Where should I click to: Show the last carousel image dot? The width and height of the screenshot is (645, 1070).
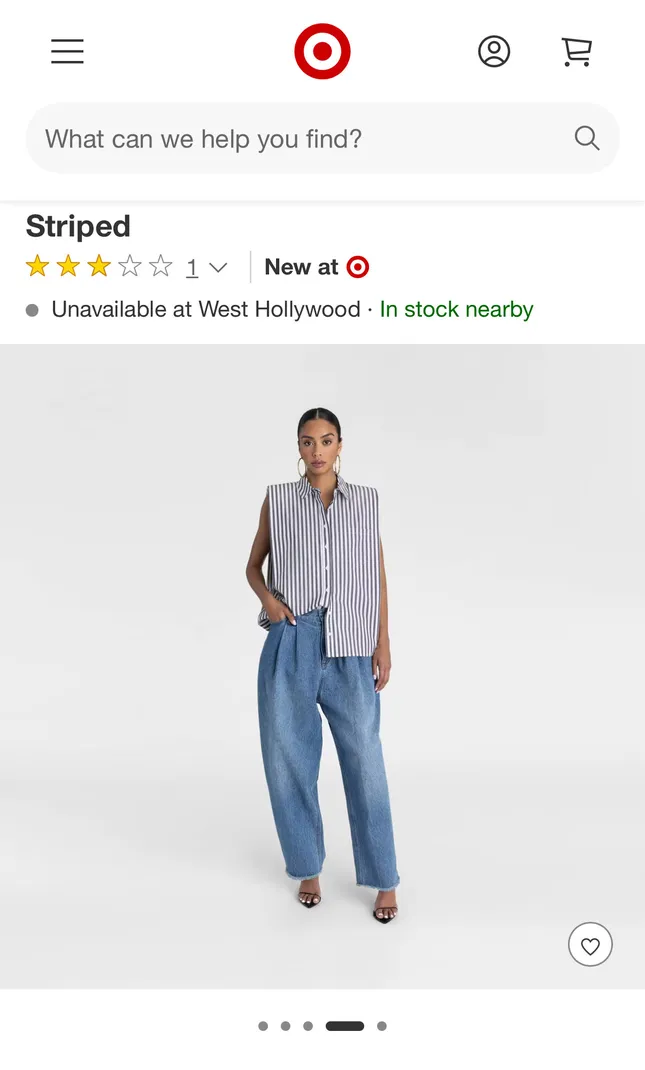coord(382,1026)
